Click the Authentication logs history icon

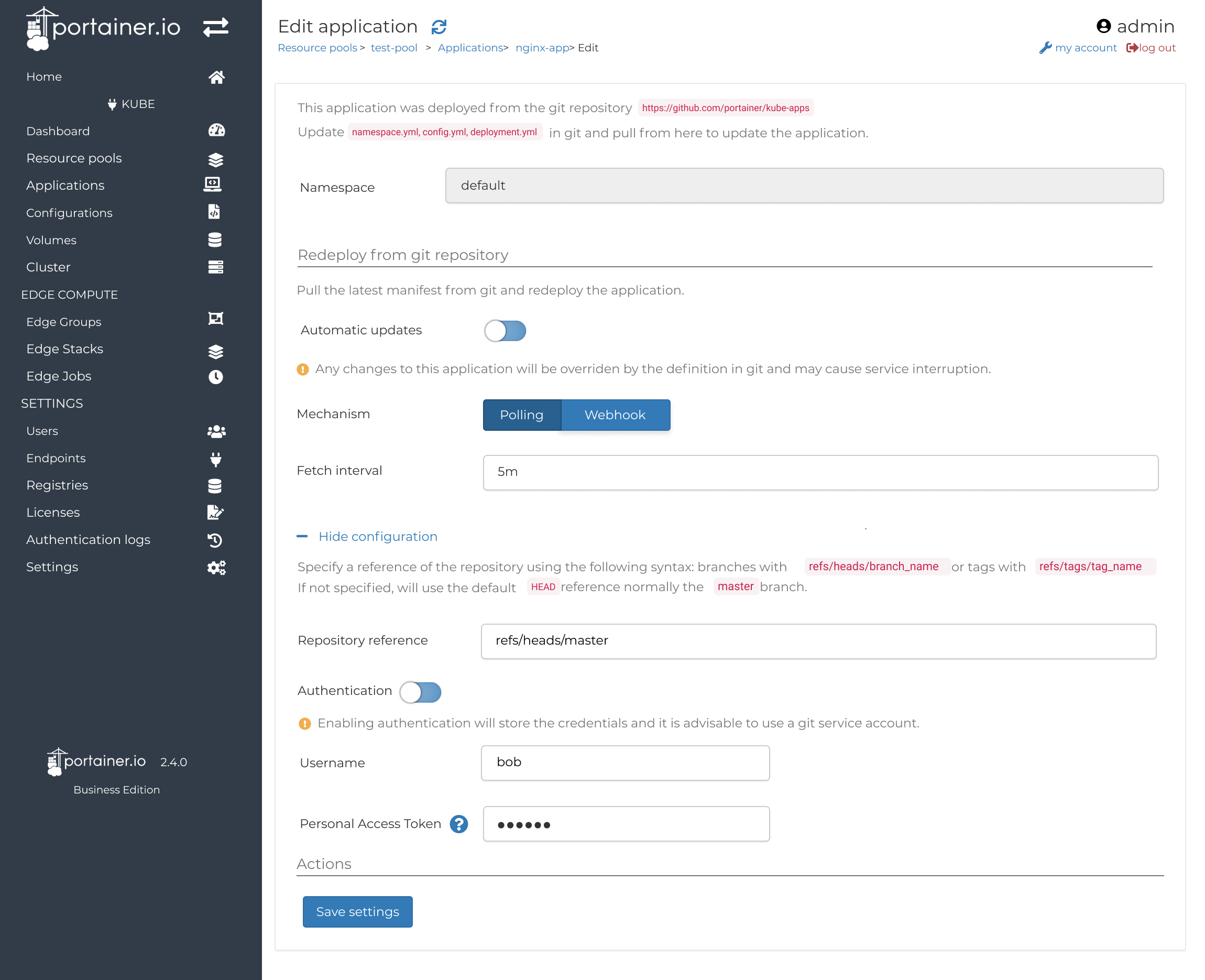(214, 540)
